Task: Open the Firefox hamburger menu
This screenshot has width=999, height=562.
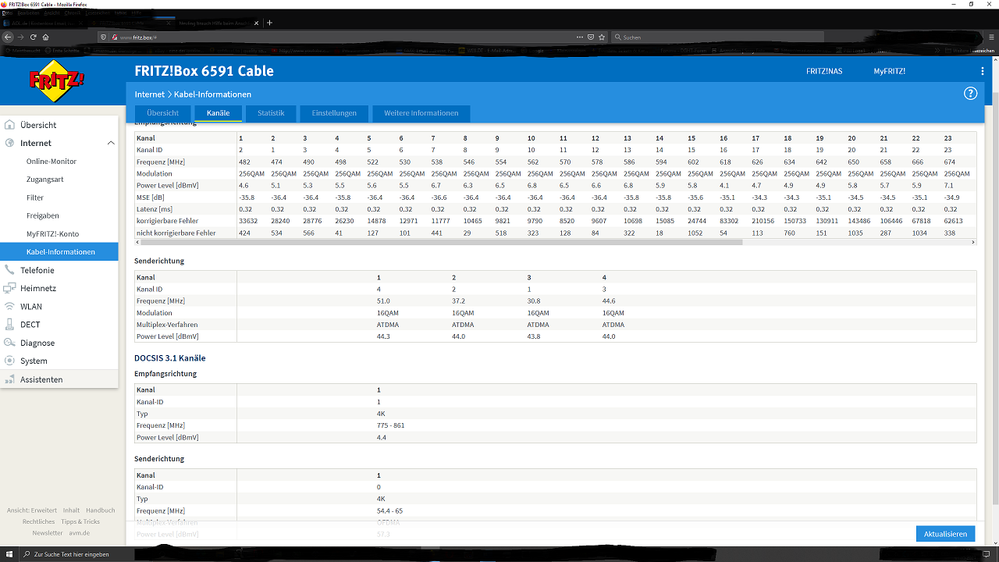Action: tap(991, 37)
